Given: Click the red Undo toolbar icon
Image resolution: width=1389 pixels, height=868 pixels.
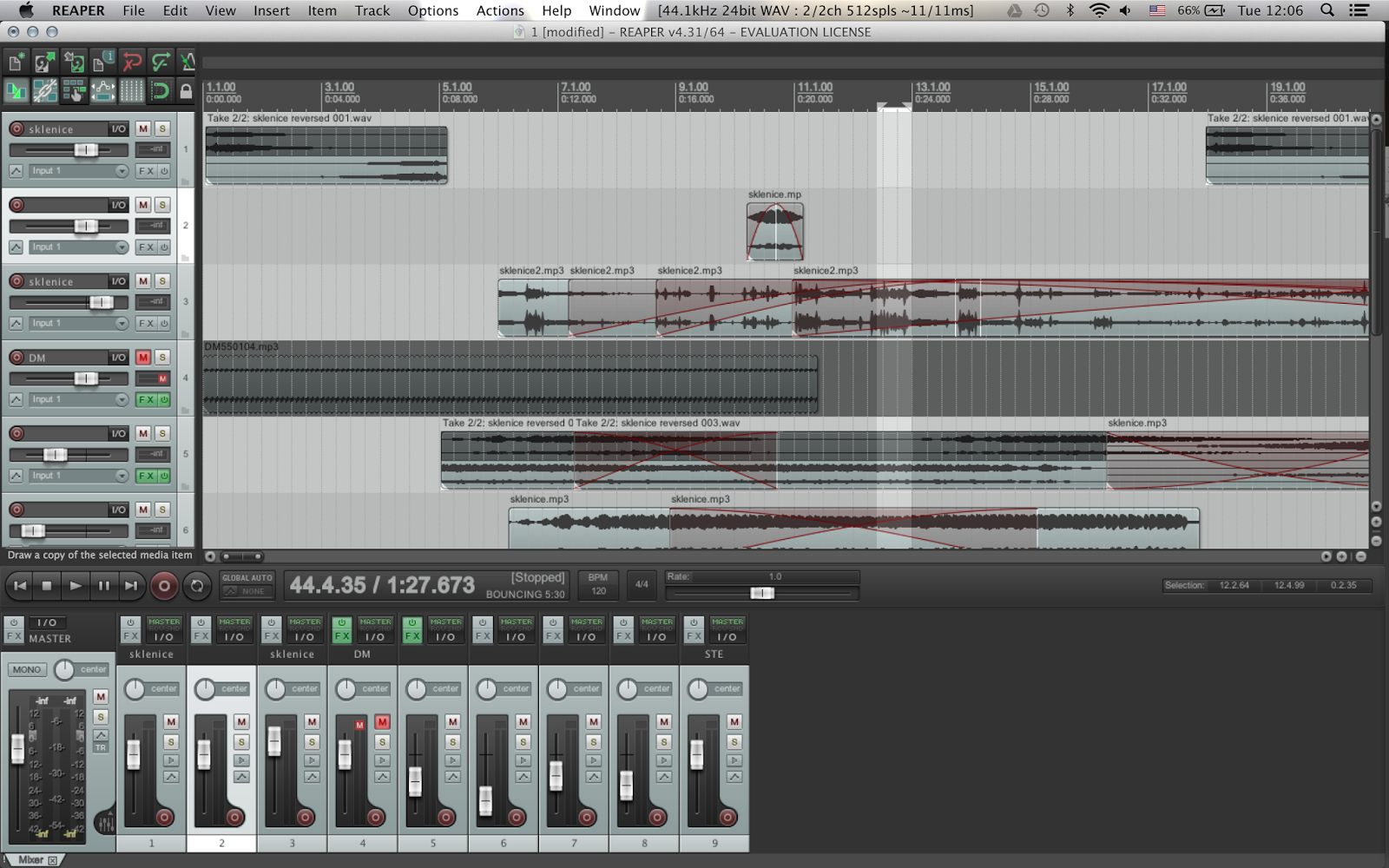Looking at the screenshot, I should 132,62.
